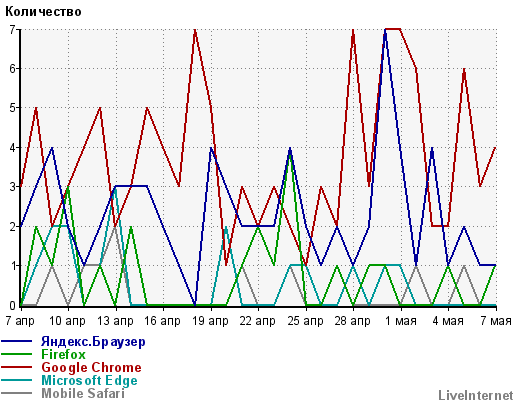The width and height of the screenshot is (520, 405).
Task: Click the 7 мая axis date
Action: [x=496, y=321]
